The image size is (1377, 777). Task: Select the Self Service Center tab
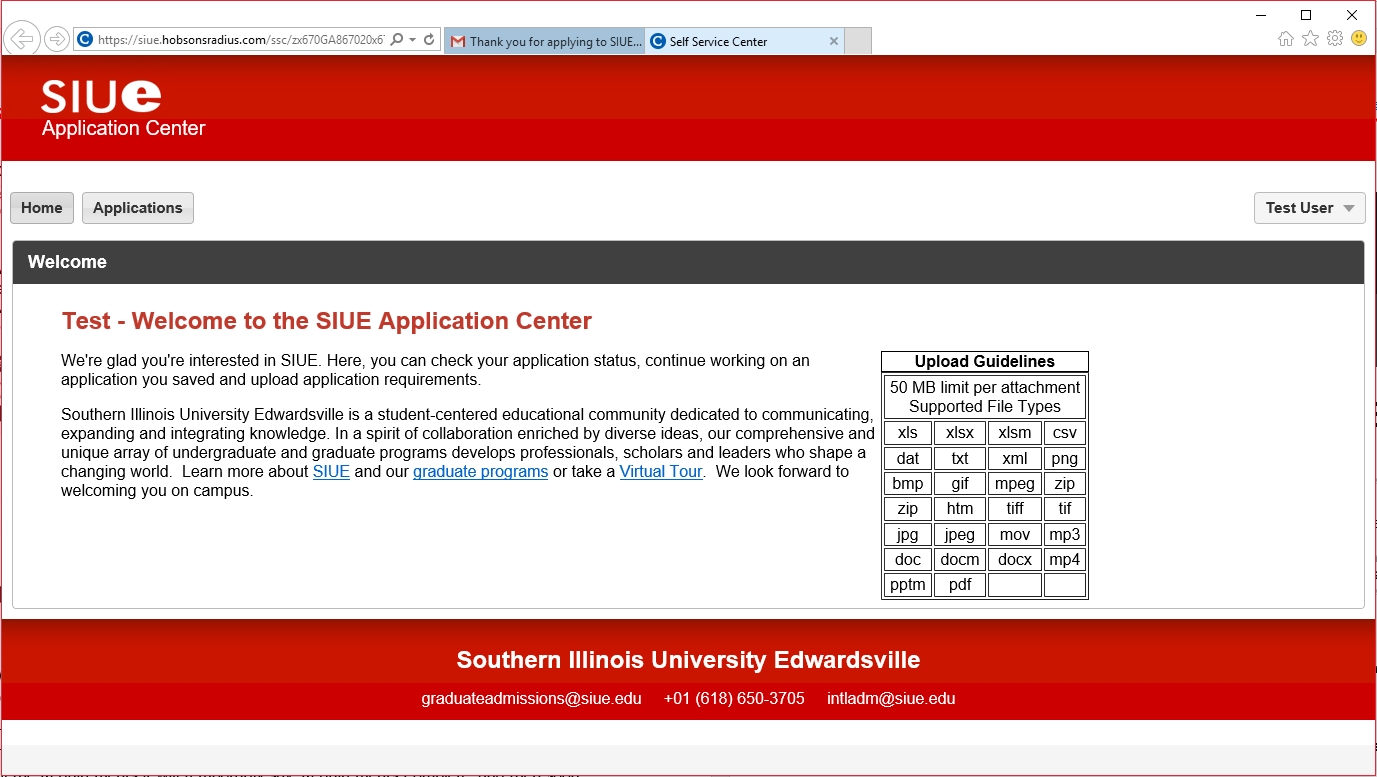(735, 42)
